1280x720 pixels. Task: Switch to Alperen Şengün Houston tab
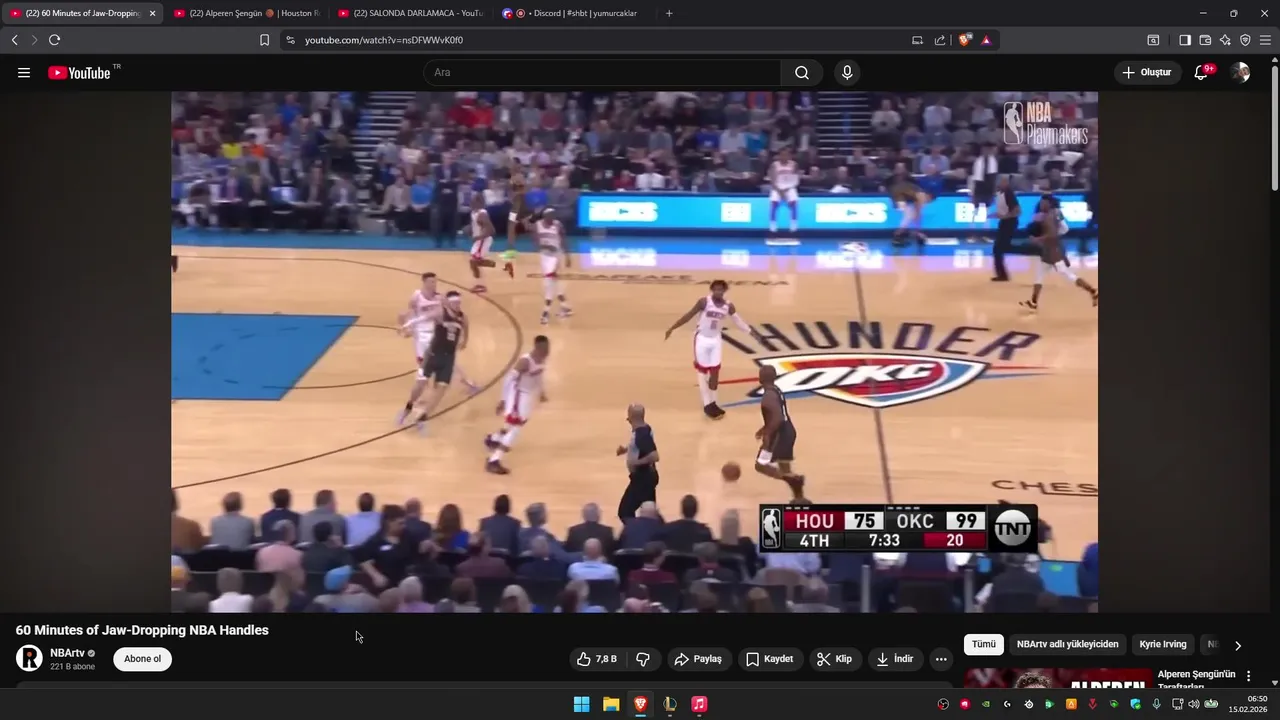tap(246, 13)
